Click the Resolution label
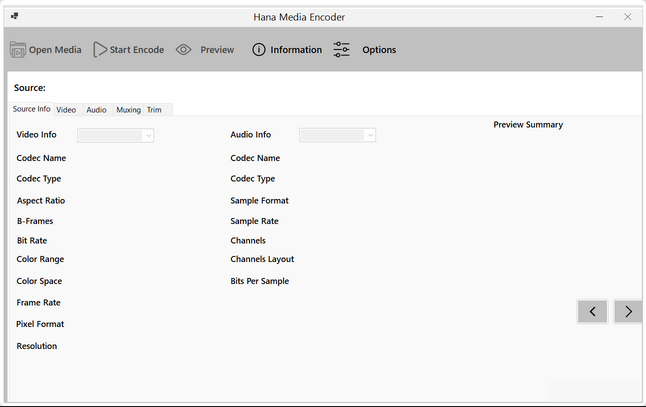Screen dimensions: 646x407 (x=37, y=346)
